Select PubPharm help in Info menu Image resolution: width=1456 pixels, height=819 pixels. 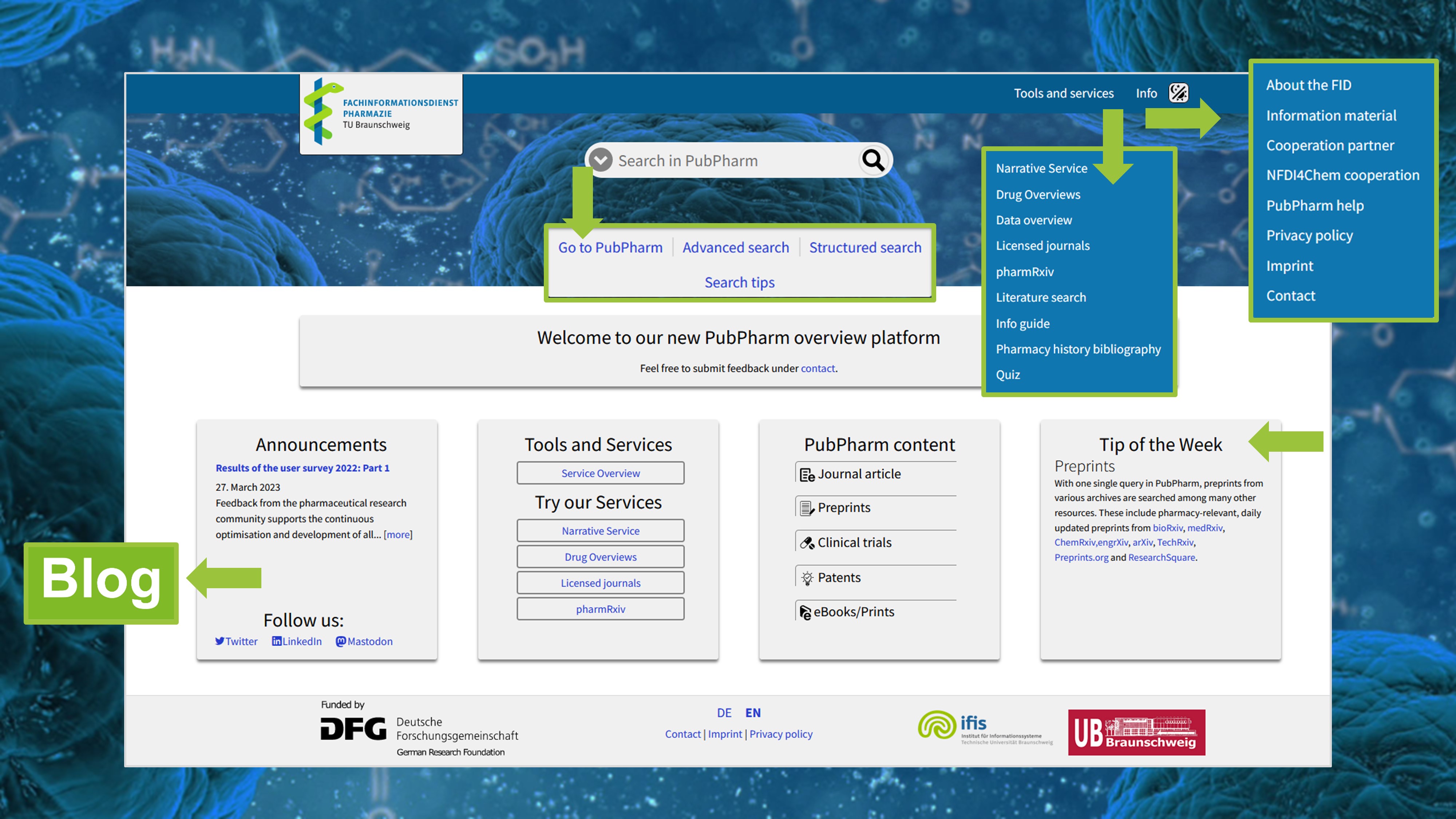1315,206
